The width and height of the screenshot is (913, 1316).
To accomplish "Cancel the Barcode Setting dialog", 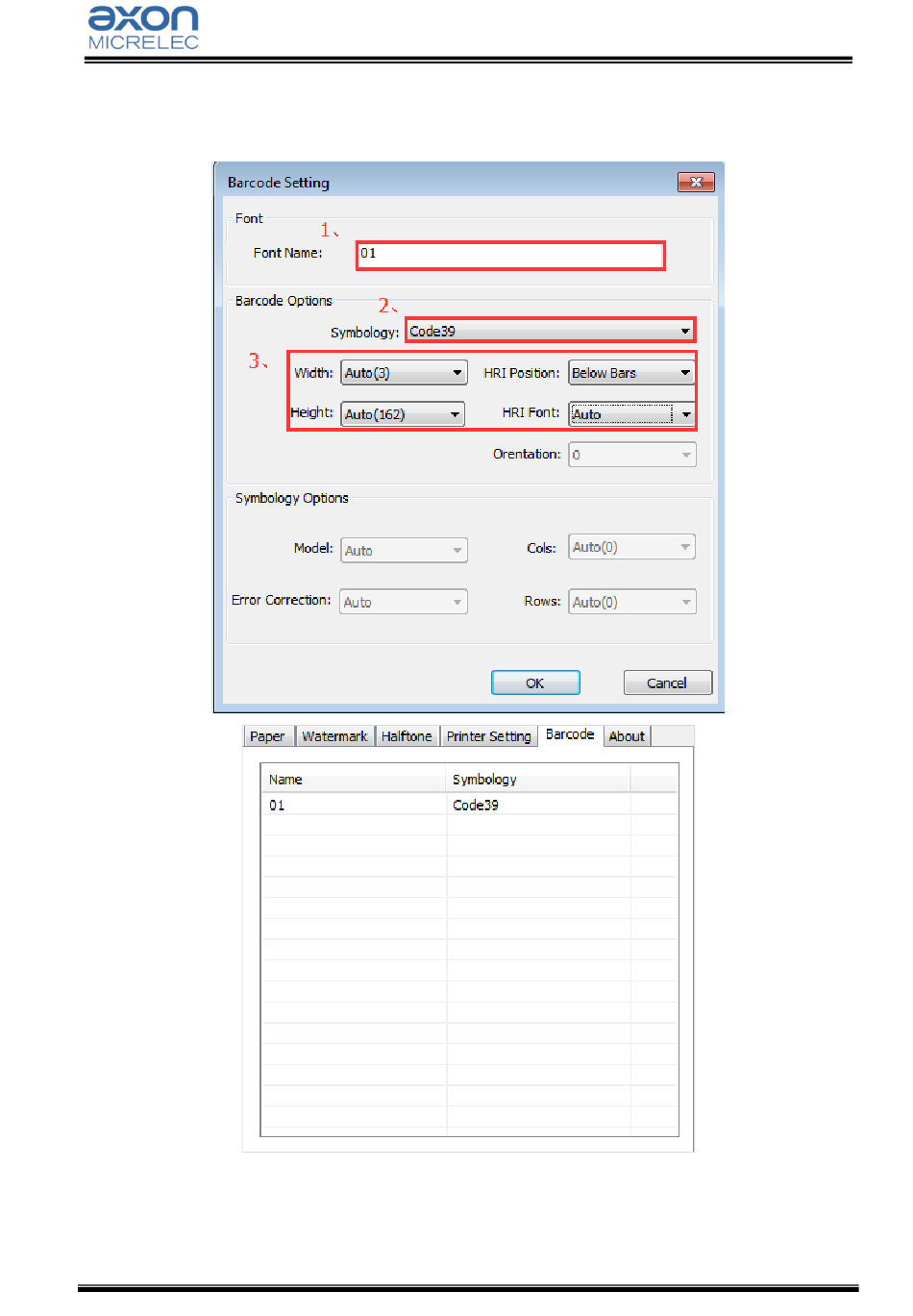I will [667, 683].
